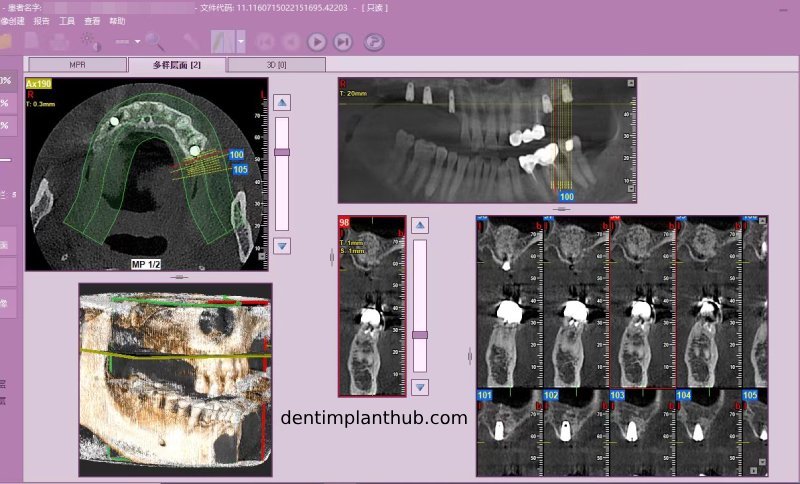This screenshot has height=484, width=800.
Task: Open the 工具 menu
Action: point(67,21)
